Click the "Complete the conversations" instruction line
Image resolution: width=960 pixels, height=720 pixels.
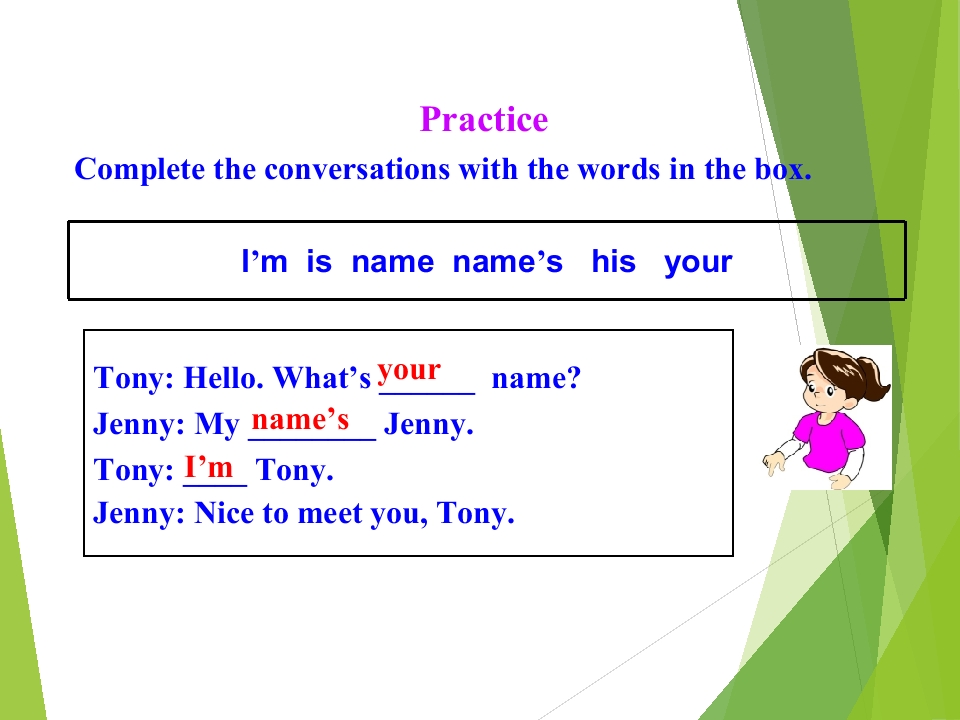click(442, 169)
